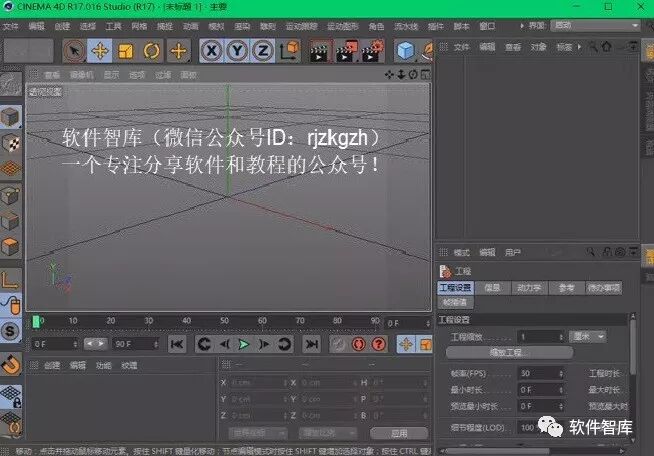The height and width of the screenshot is (456, 654).
Task: Toggle keyframe selection question mark button
Action: [x=379, y=344]
